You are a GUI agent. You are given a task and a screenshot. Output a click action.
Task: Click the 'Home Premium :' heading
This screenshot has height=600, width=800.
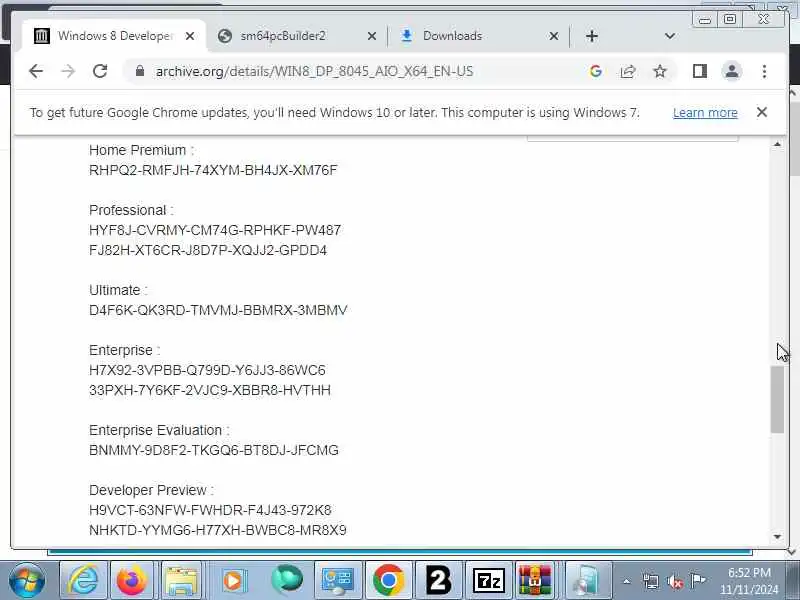[x=141, y=150]
